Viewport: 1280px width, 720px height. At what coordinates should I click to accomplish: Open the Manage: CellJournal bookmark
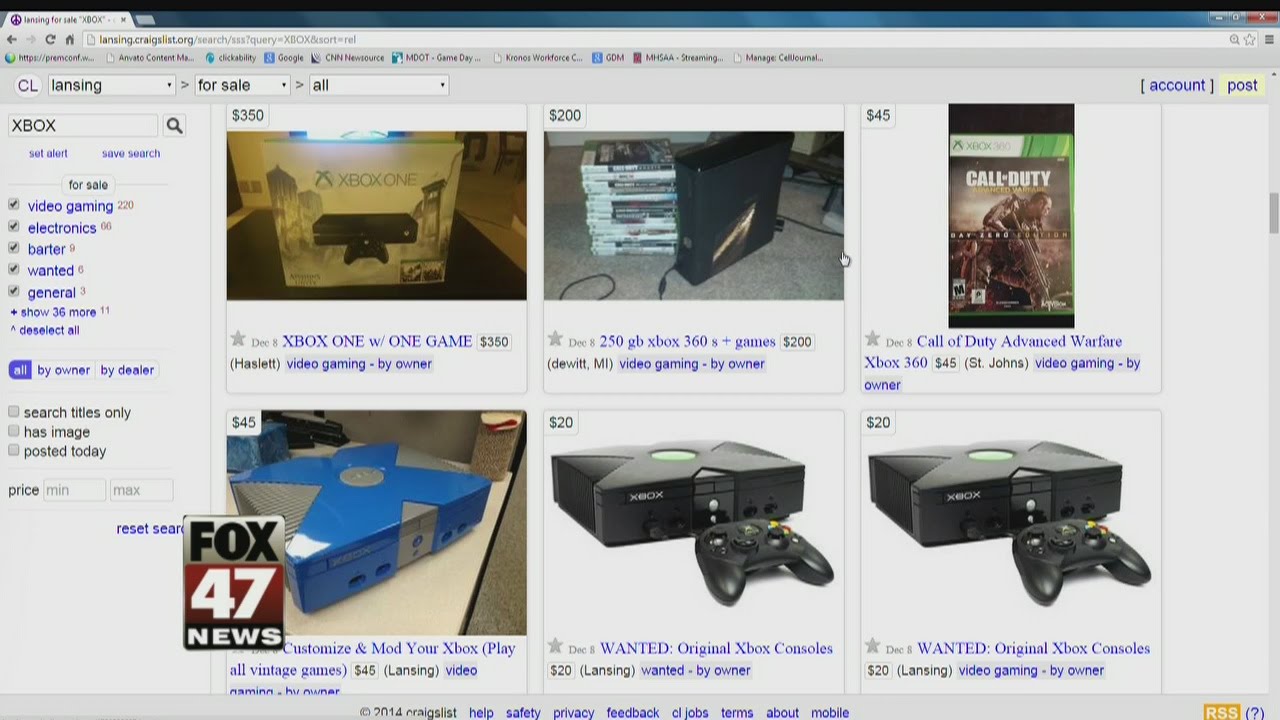pyautogui.click(x=778, y=58)
